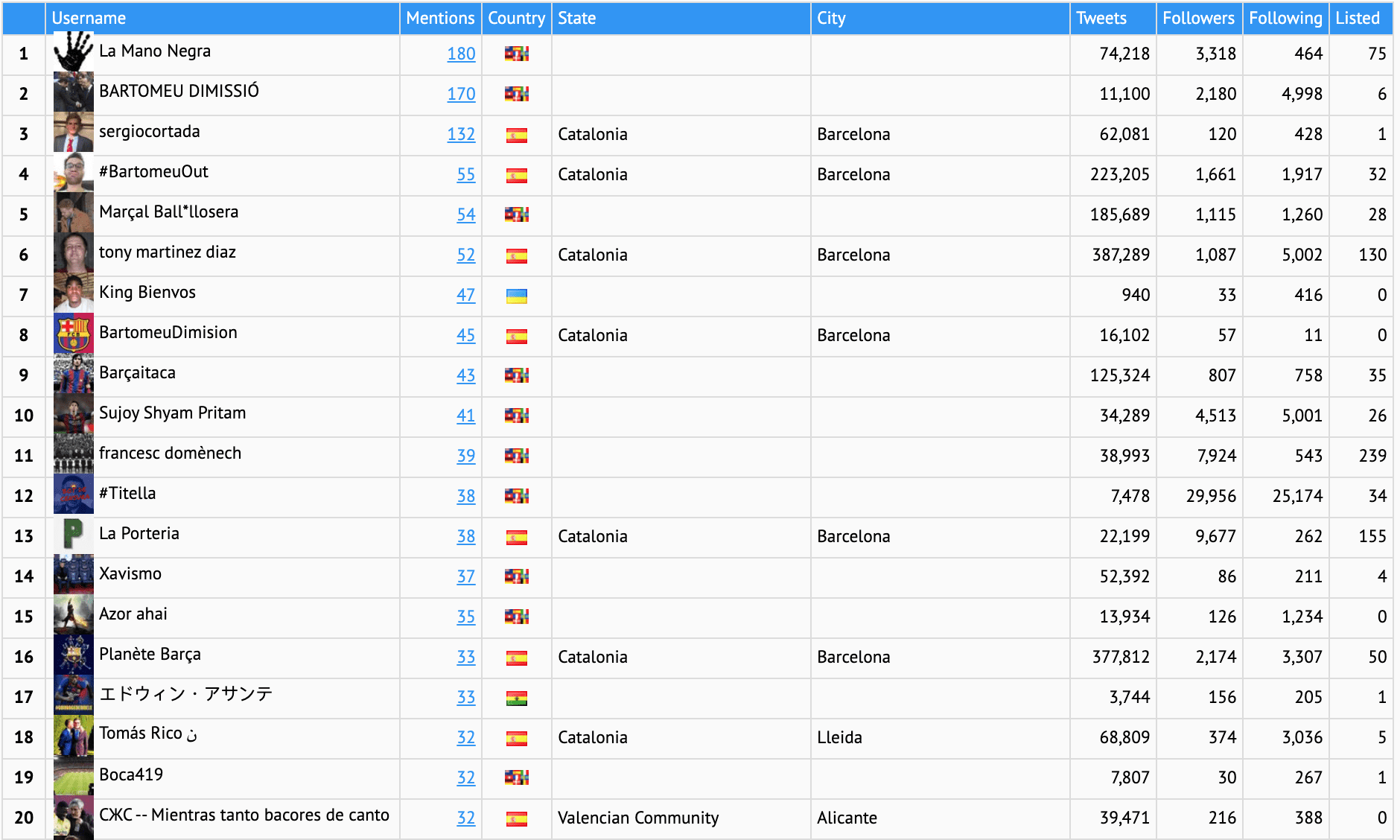Open the 132 mentions link for sergiocortada
The height and width of the screenshot is (840, 1400).
pyautogui.click(x=461, y=134)
